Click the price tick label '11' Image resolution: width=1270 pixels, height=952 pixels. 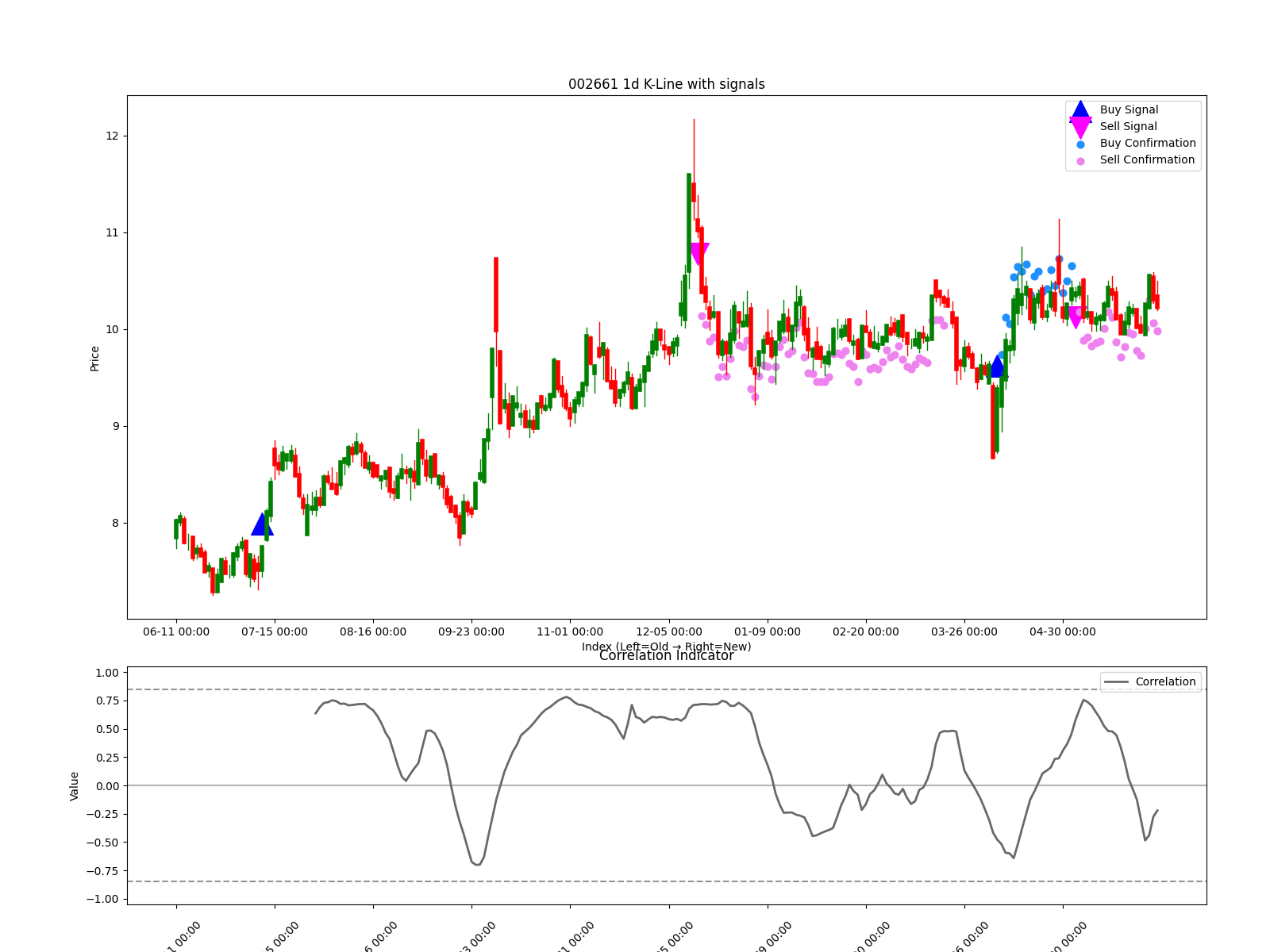[x=112, y=233]
